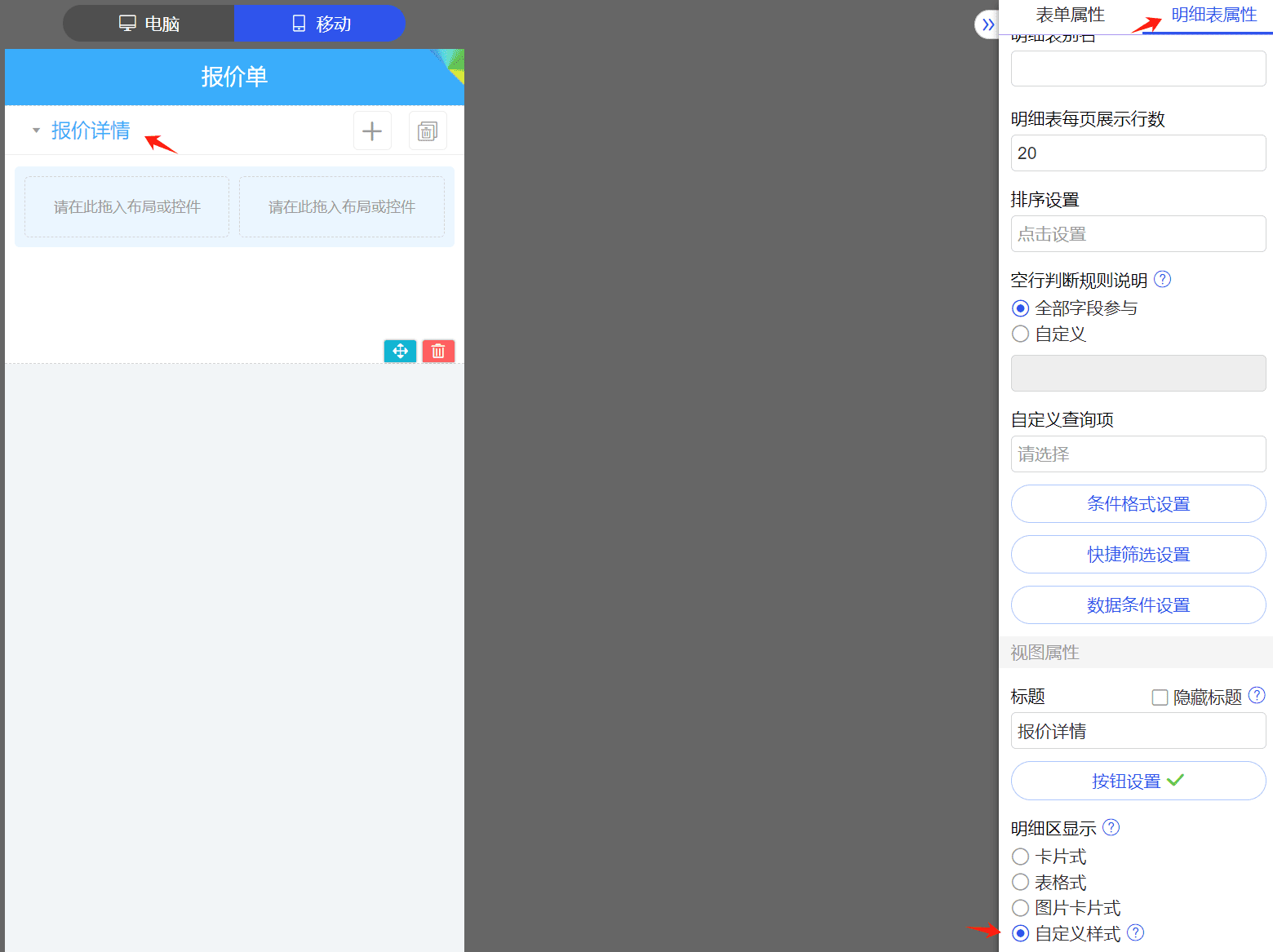Select 自定义样式 display radio

pos(1020,933)
